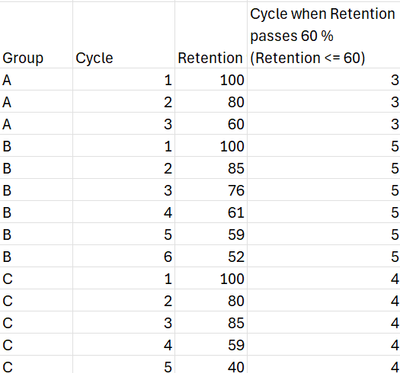This screenshot has height=373, width=400.
Task: Select the Cycle header cell
Action: point(124,35)
